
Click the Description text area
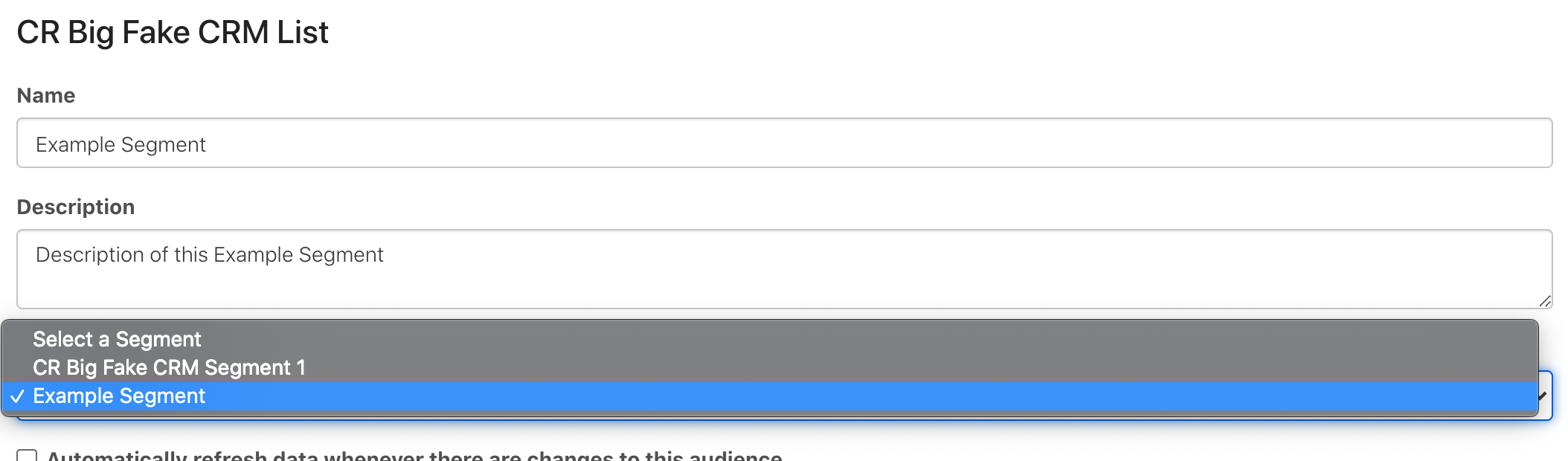click(x=521, y=268)
